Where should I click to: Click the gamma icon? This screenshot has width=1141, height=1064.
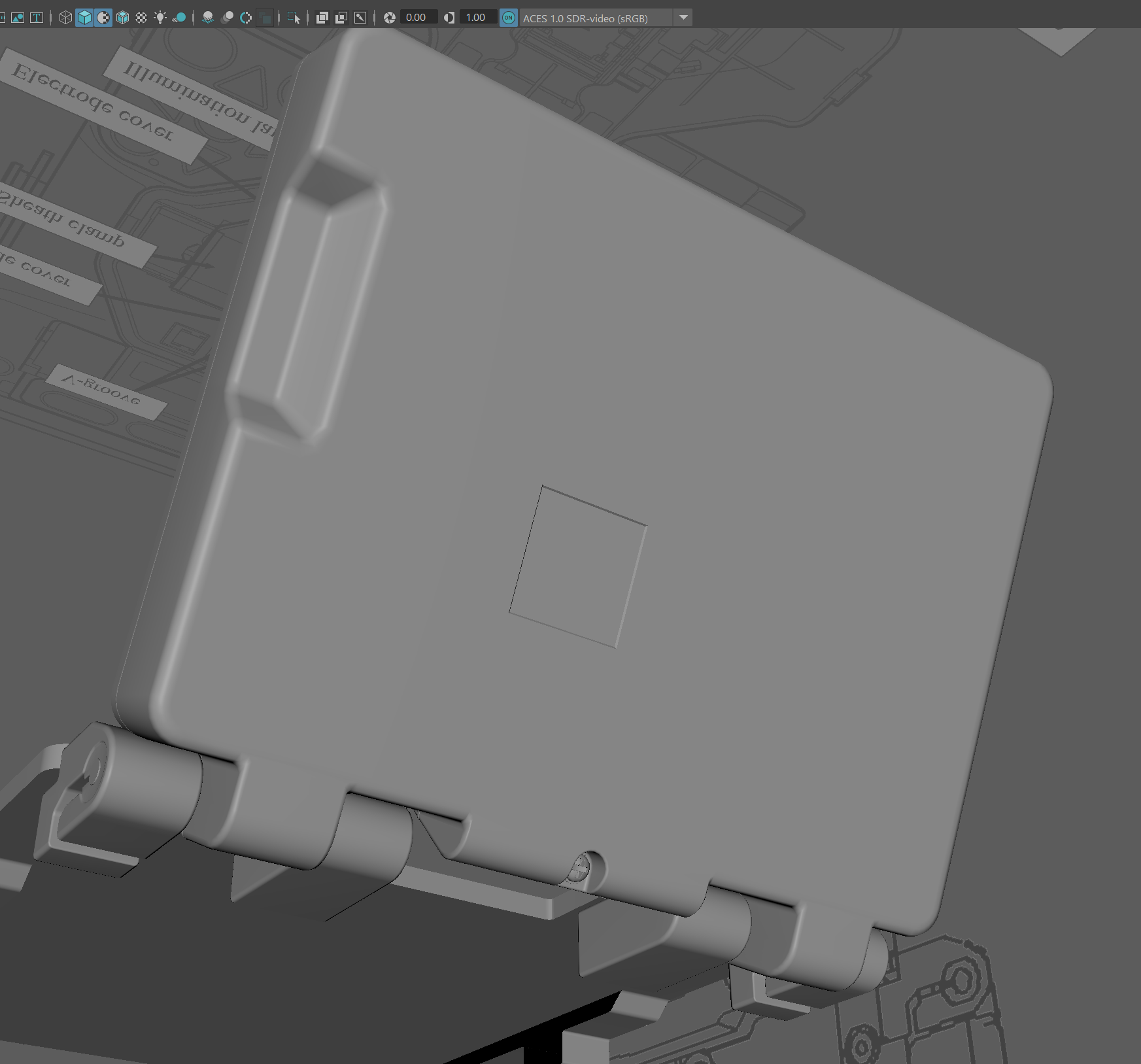click(449, 18)
